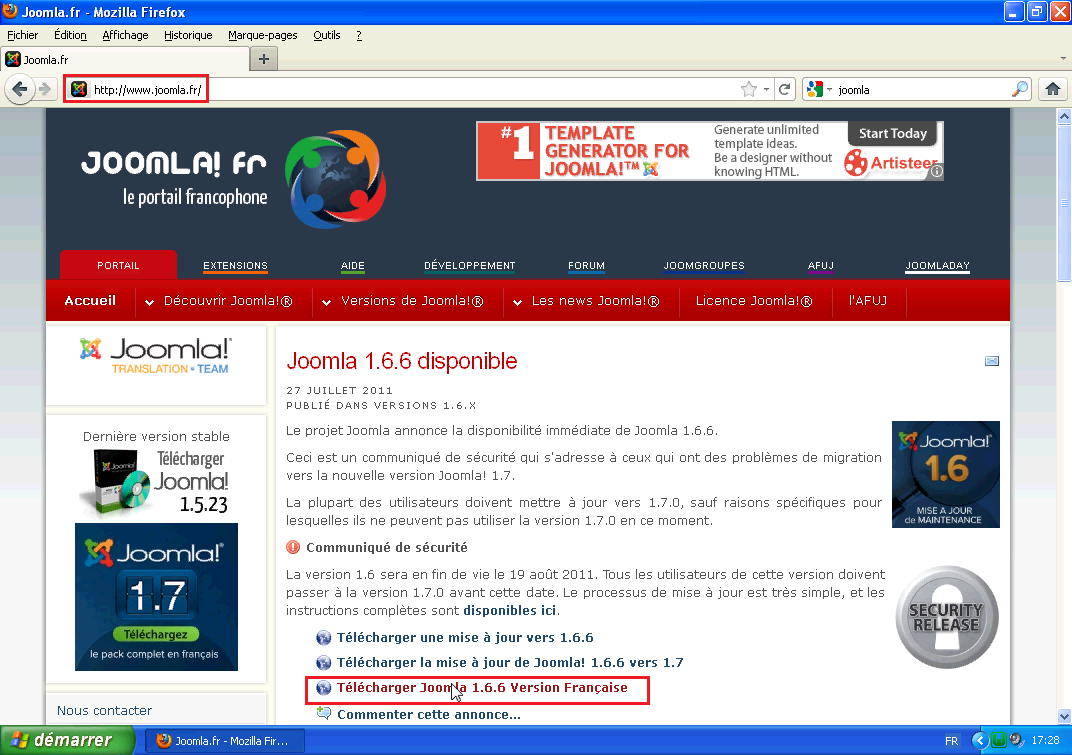Expand the Les news Joomla! menu chevron

518,302
